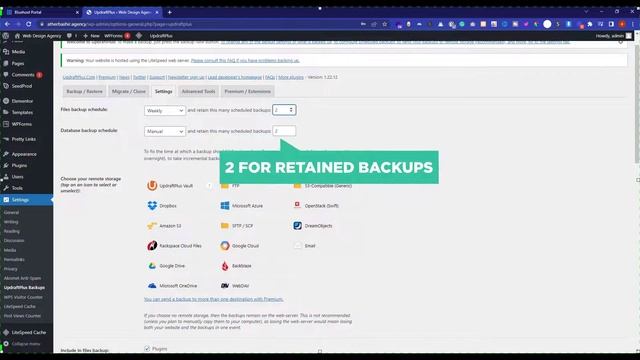Reload the browser page
This screenshot has height=360, width=640.
[x=29, y=24]
